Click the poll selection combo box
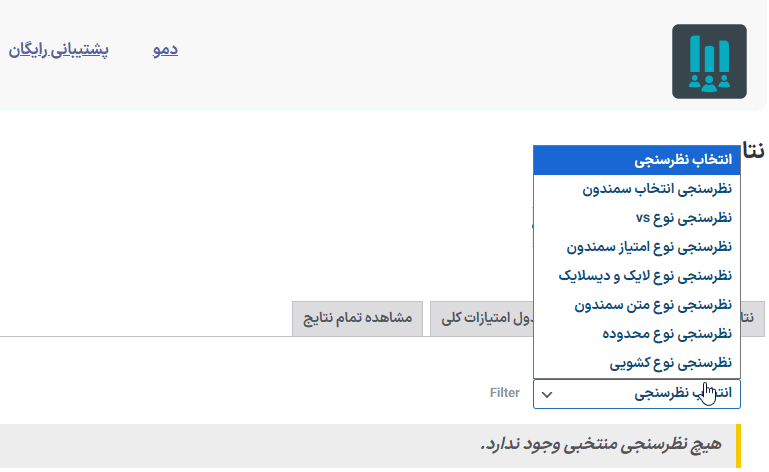The width and height of the screenshot is (769, 472). click(637, 393)
